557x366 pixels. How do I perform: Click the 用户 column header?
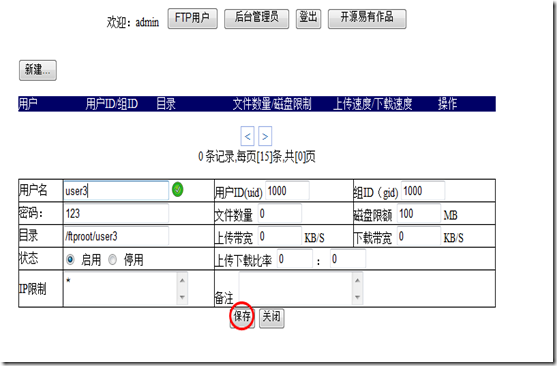[28, 104]
